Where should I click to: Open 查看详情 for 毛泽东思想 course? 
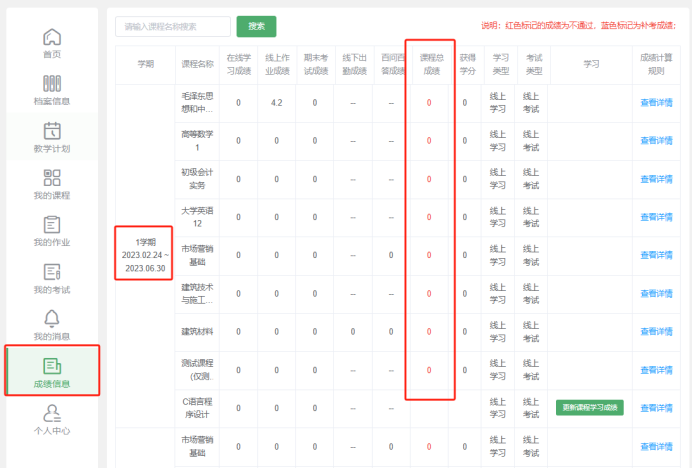click(x=656, y=103)
